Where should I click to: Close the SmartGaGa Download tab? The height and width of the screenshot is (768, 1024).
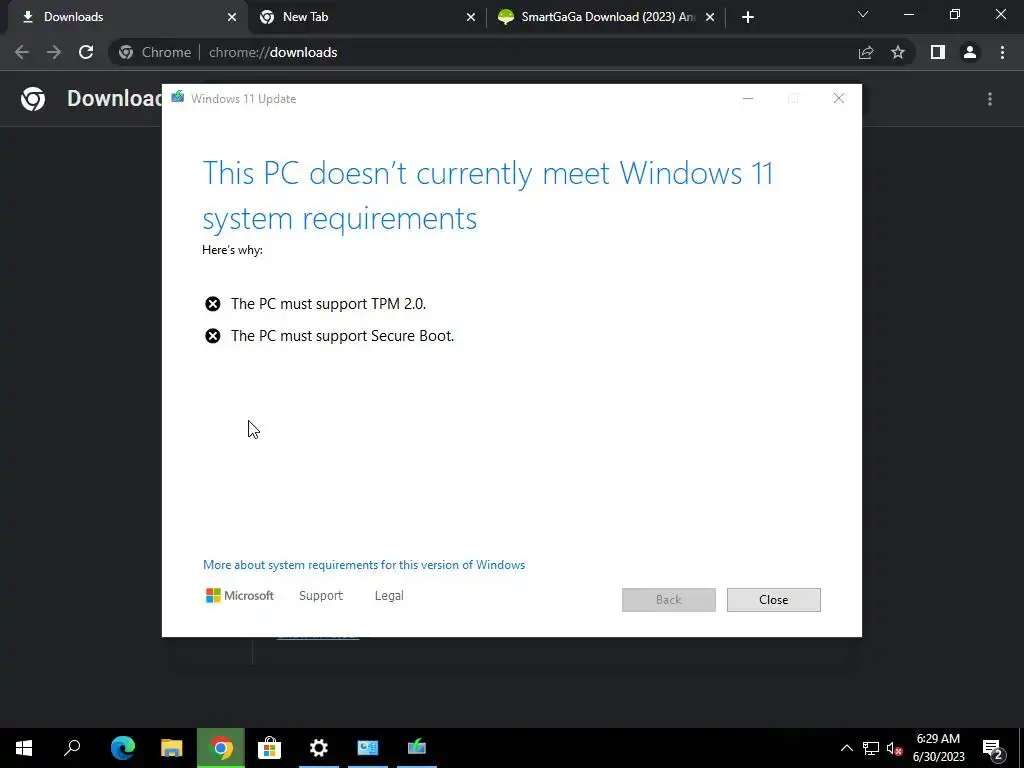710,17
